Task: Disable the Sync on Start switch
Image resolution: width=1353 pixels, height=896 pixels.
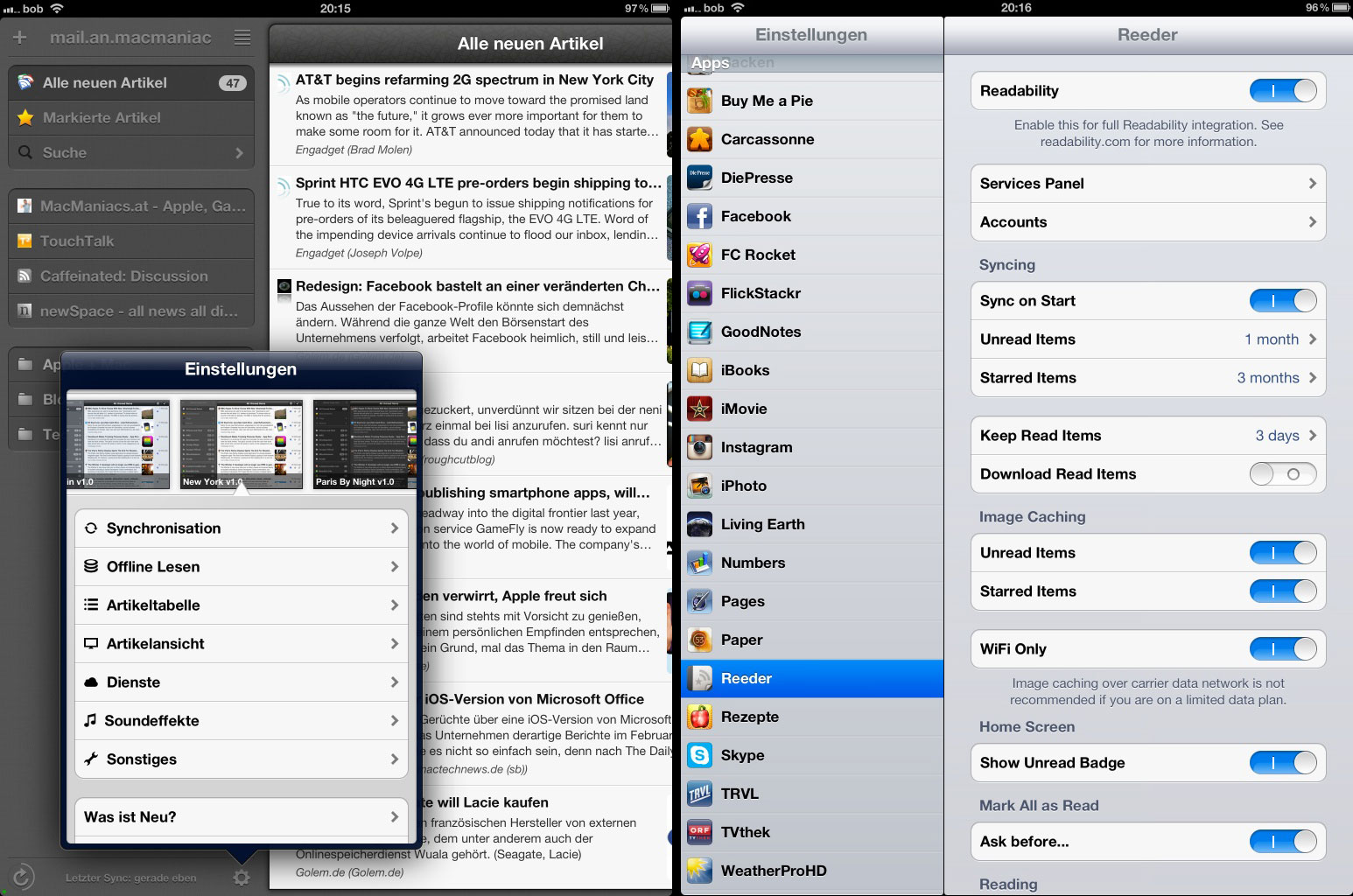Action: 1283,301
